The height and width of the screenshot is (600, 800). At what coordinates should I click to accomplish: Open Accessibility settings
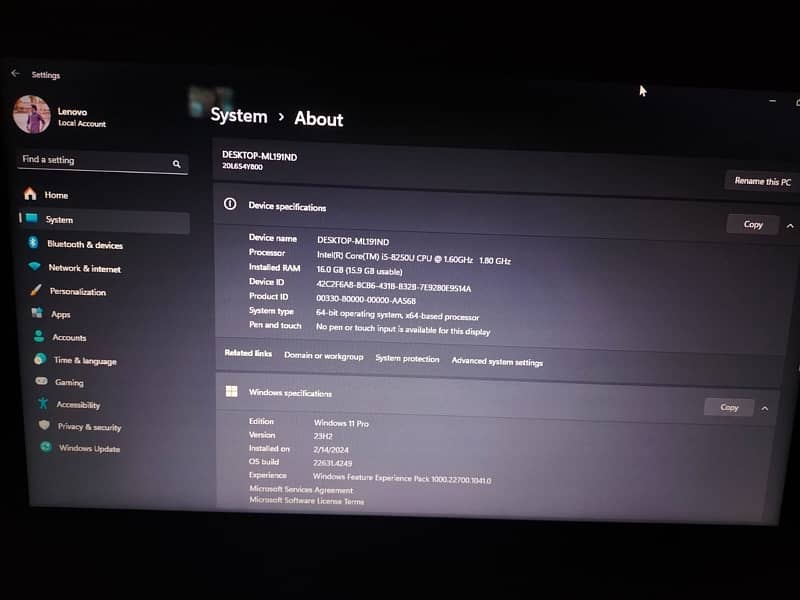click(78, 405)
